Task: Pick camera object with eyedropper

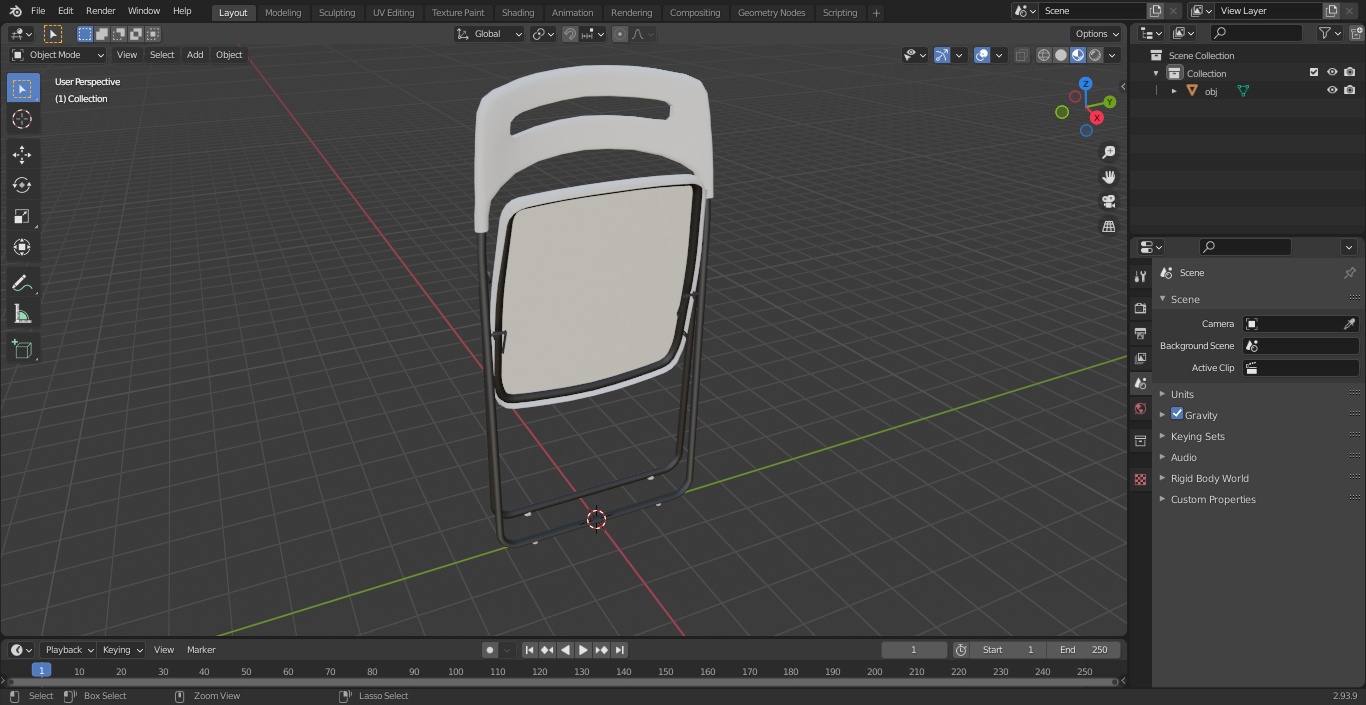Action: pyautogui.click(x=1349, y=324)
